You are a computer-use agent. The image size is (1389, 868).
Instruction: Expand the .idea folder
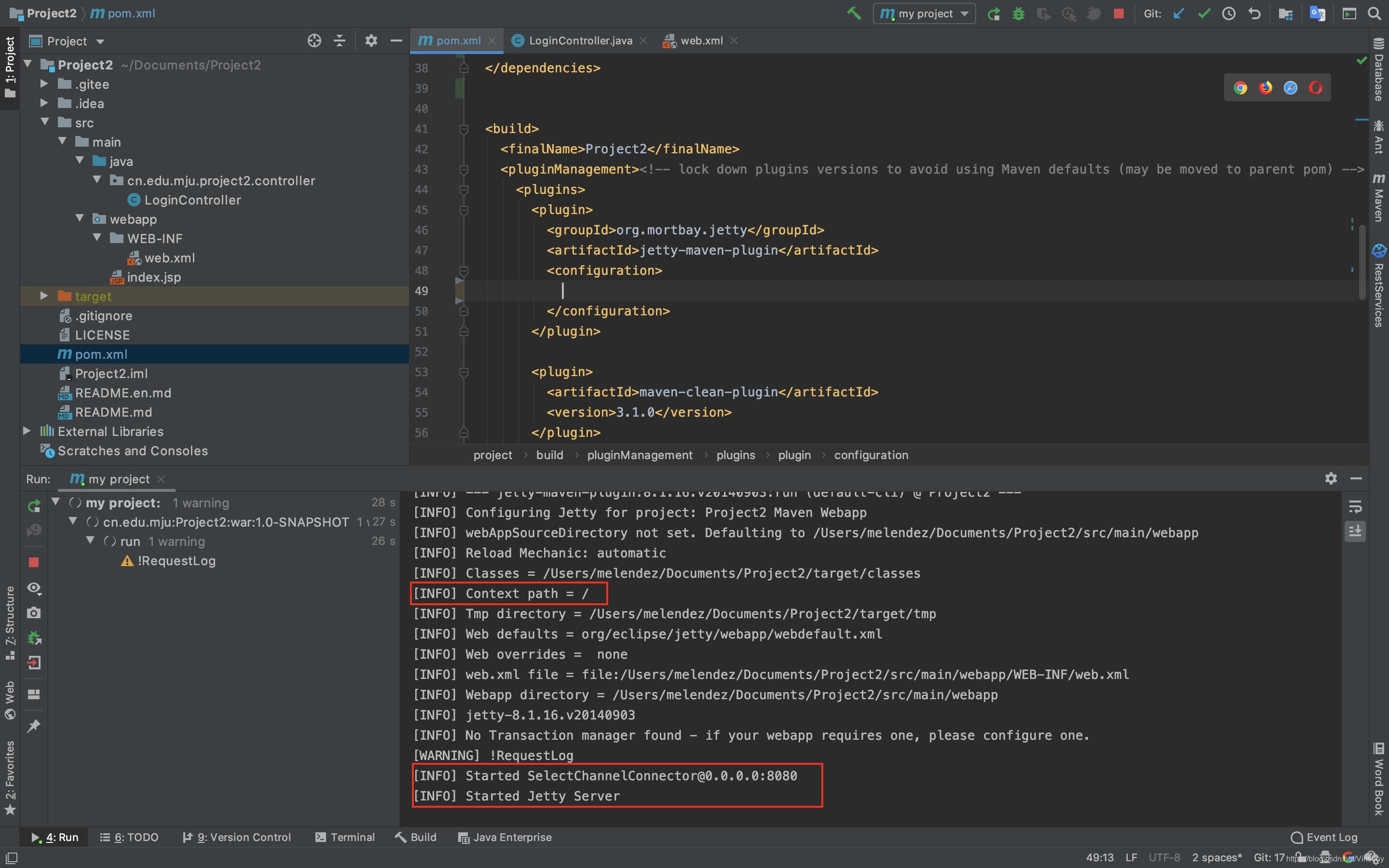tap(44, 103)
